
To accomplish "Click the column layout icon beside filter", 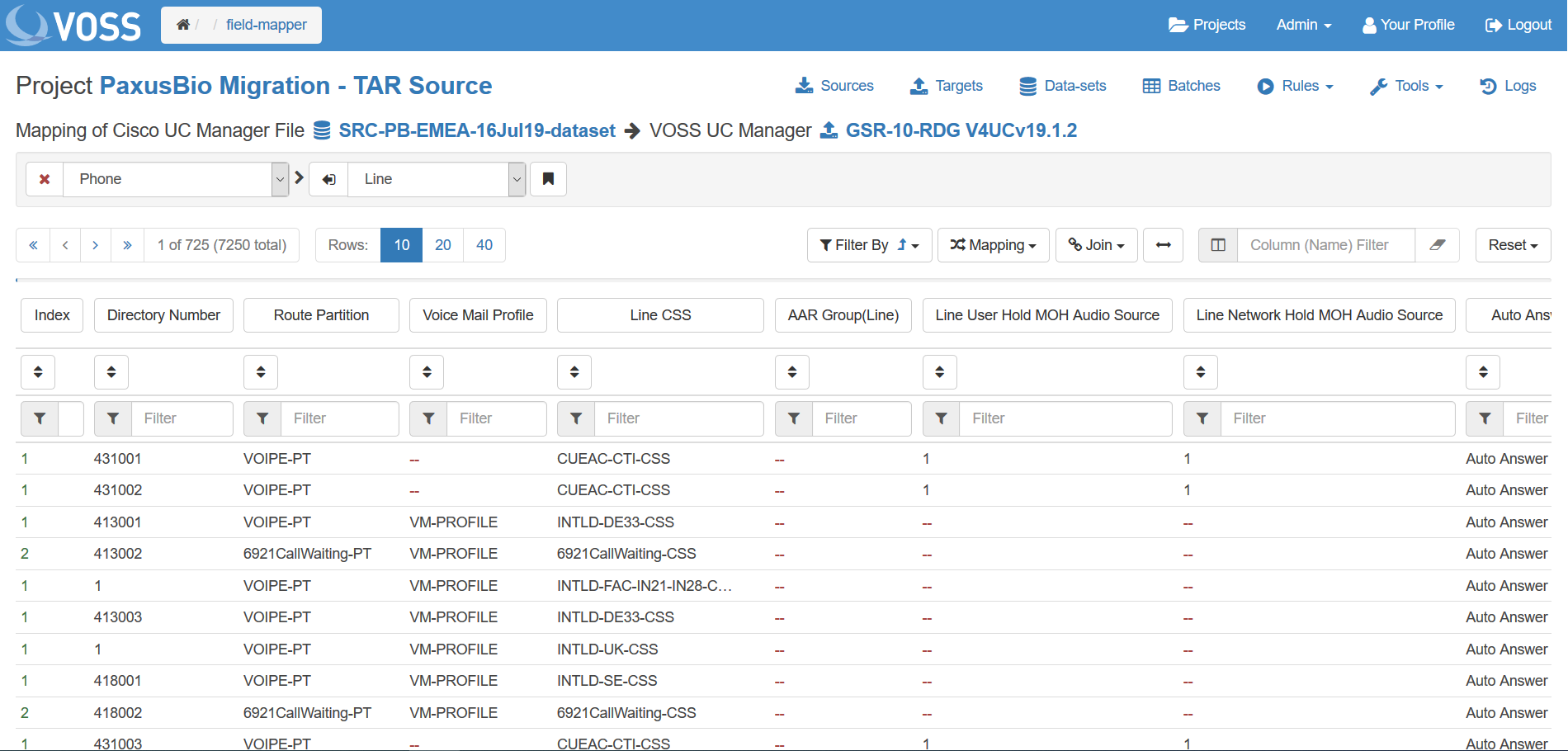I will (1218, 245).
